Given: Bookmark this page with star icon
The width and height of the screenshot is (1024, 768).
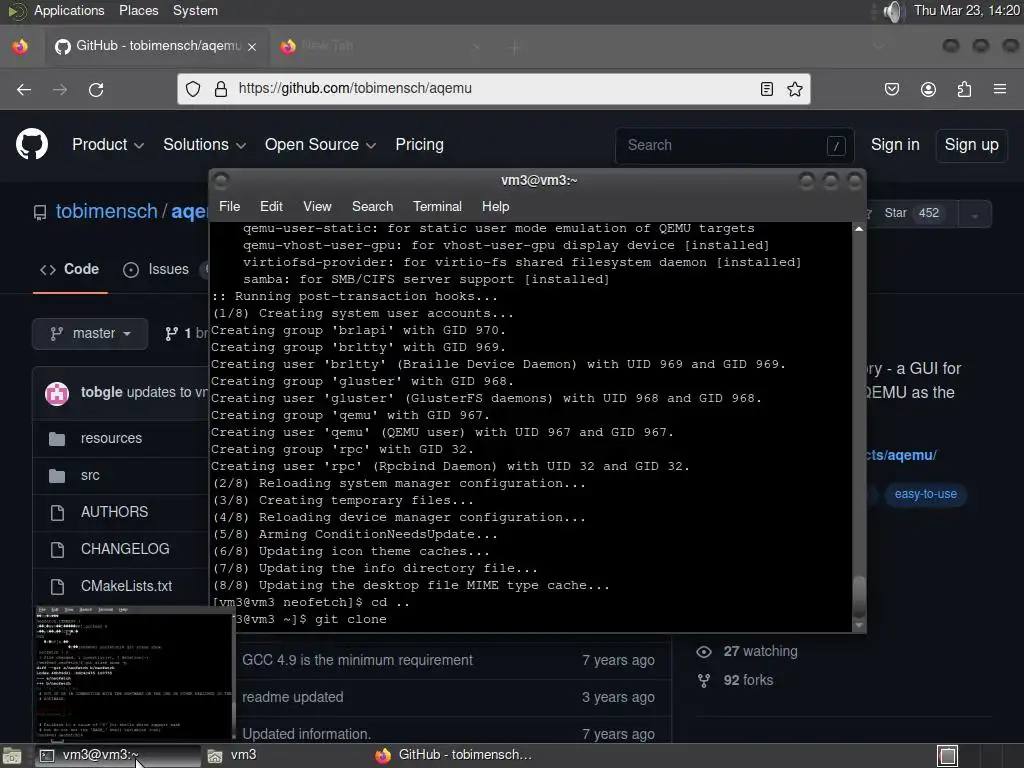Looking at the screenshot, I should coord(795,89).
